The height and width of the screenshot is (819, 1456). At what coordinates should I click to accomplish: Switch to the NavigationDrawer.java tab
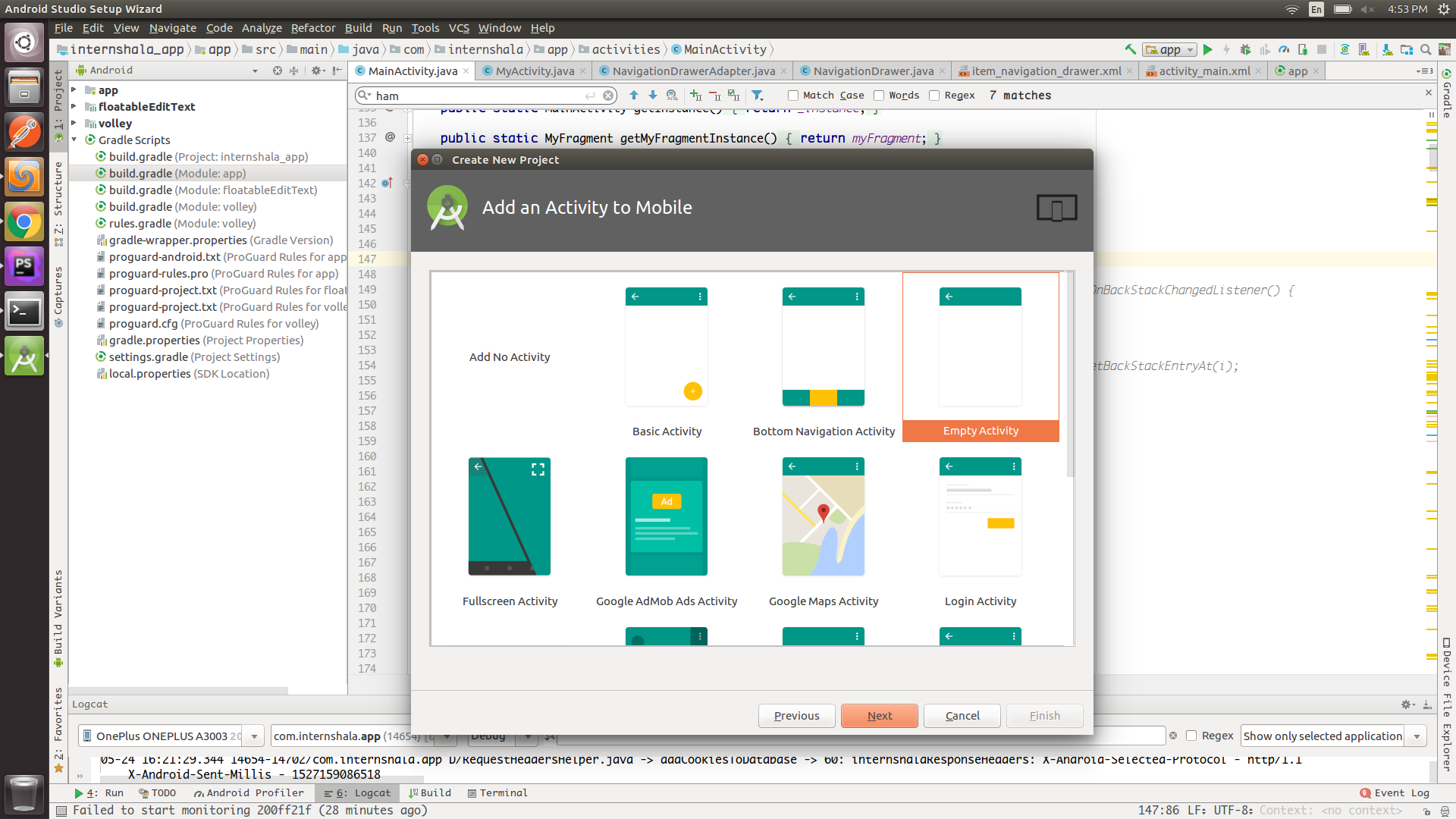(x=873, y=71)
